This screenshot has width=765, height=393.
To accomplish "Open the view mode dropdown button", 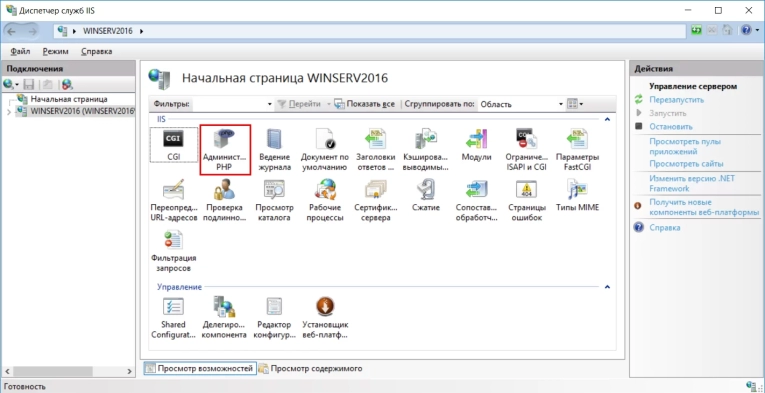I will click(x=575, y=104).
